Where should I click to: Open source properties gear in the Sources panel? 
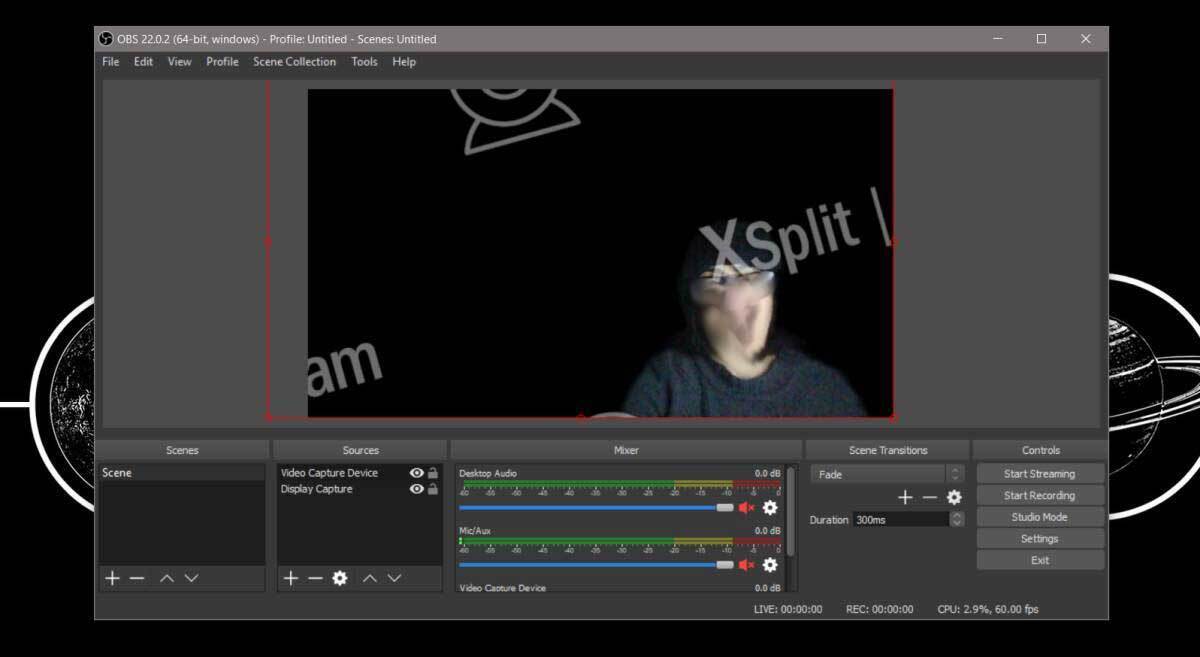(340, 578)
